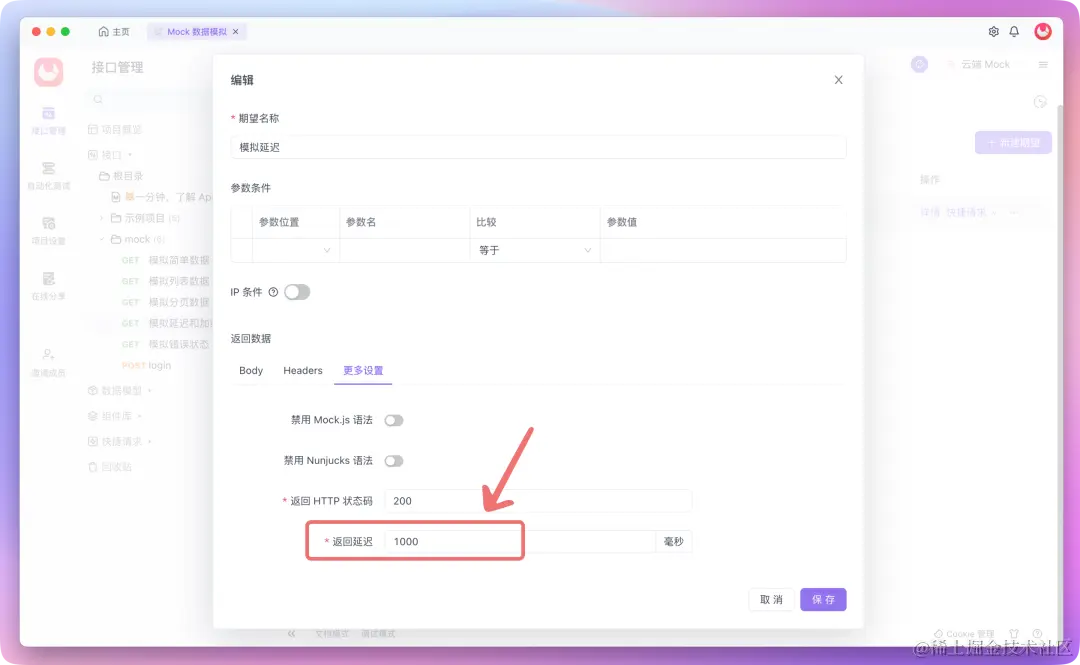Expand the 数据模型 section
Screen dimensions: 1080x665
[119, 391]
